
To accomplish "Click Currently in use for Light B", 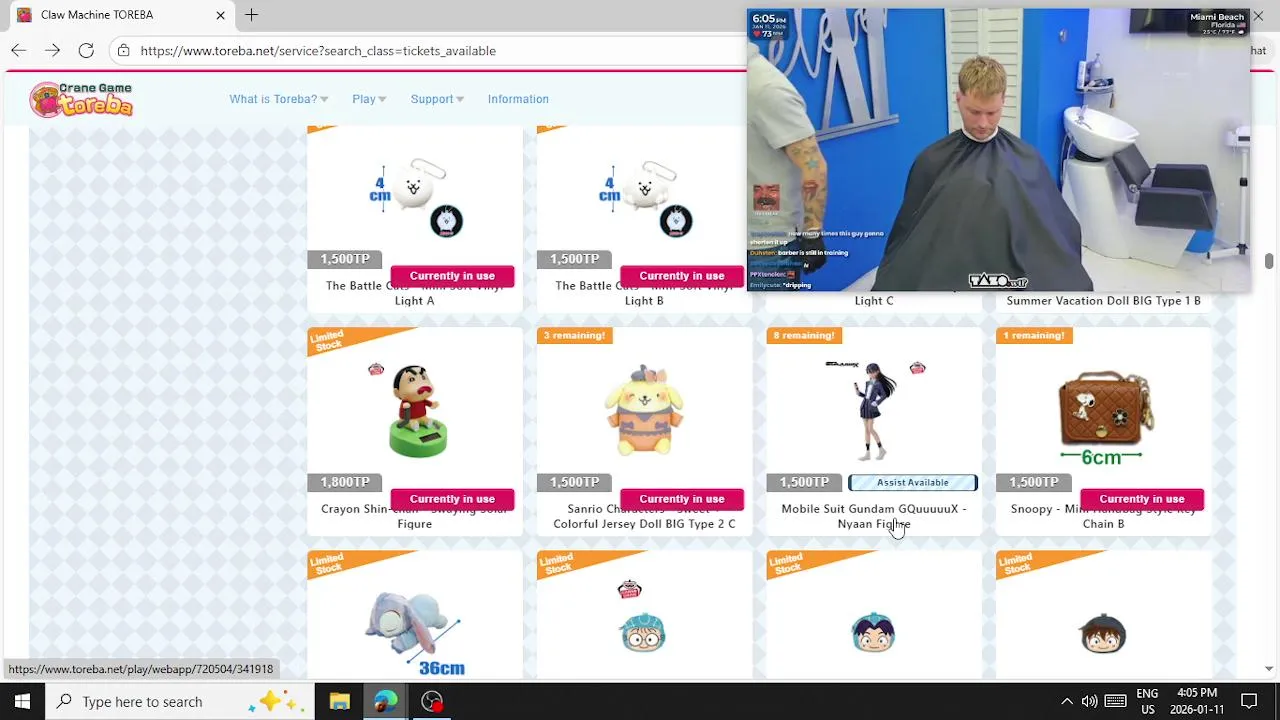I will point(682,276).
